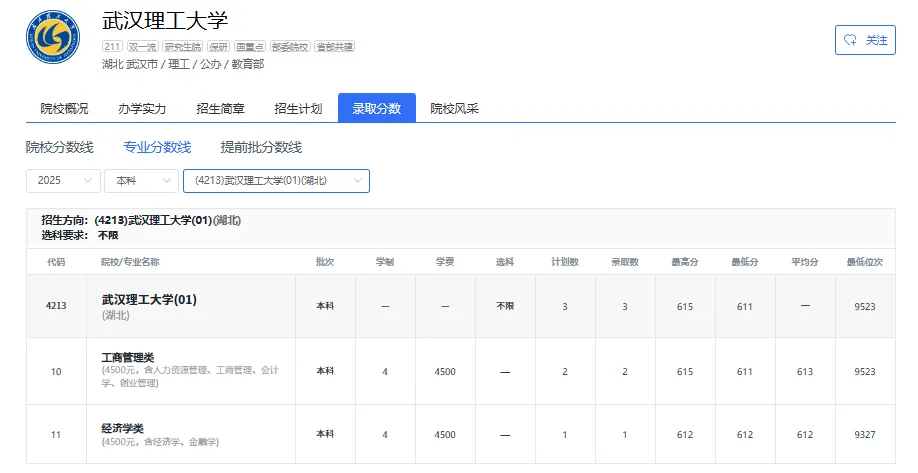Click average score 613 cell
This screenshot has height=473, width=918.
click(805, 371)
